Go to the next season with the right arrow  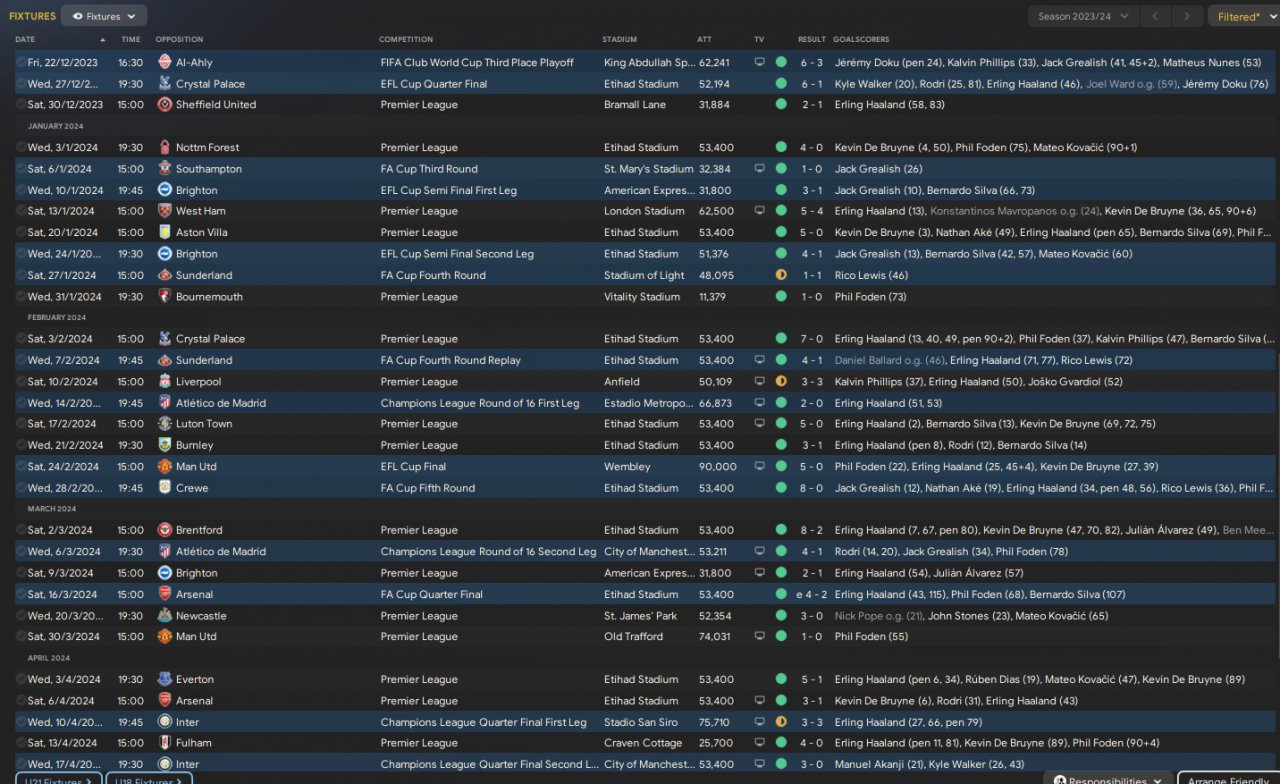tap(1187, 16)
